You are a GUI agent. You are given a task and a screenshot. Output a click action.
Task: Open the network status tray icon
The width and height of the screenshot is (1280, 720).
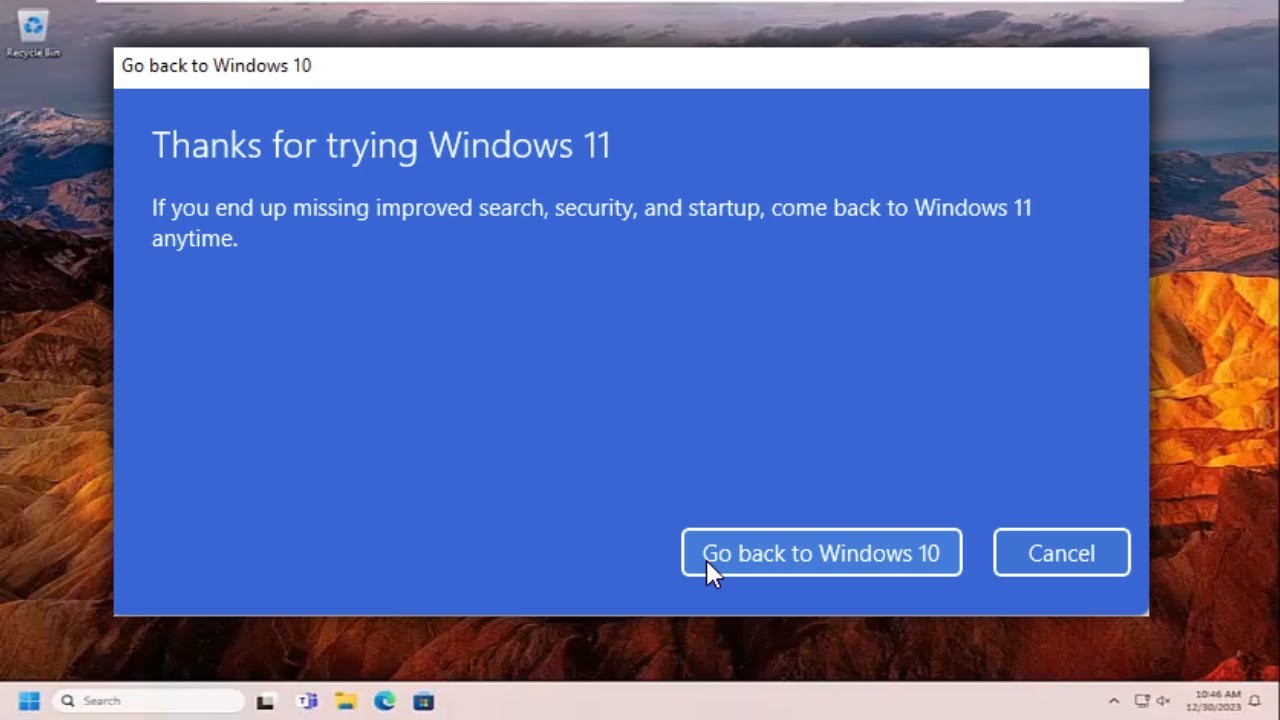pyautogui.click(x=1142, y=701)
